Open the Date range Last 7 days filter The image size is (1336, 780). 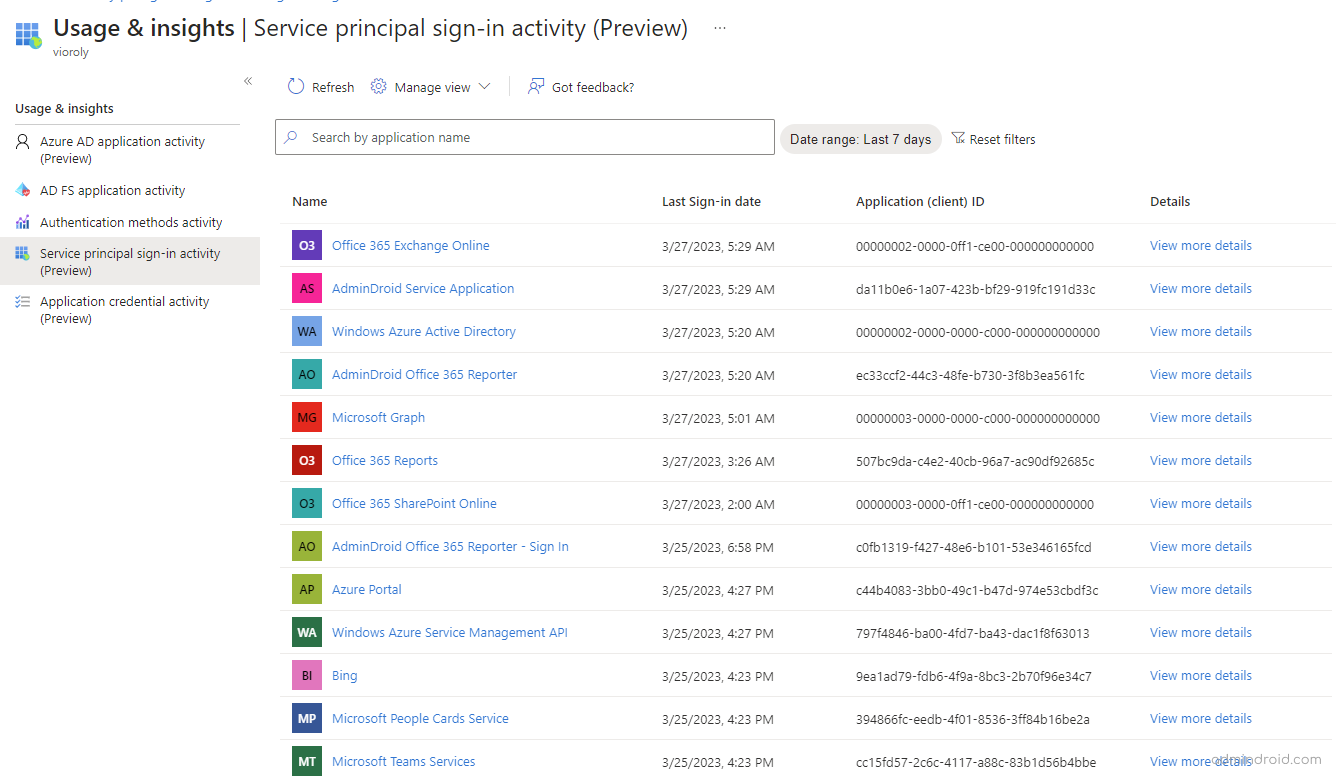(861, 139)
